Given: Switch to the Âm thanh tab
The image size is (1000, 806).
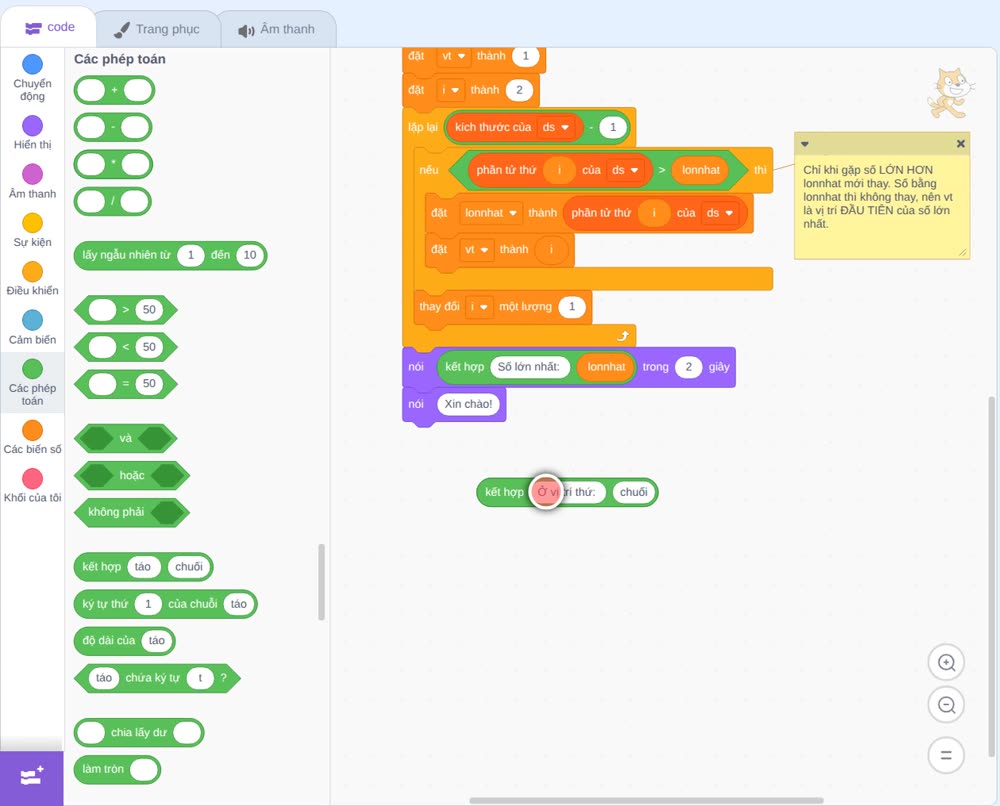Looking at the screenshot, I should point(277,29).
